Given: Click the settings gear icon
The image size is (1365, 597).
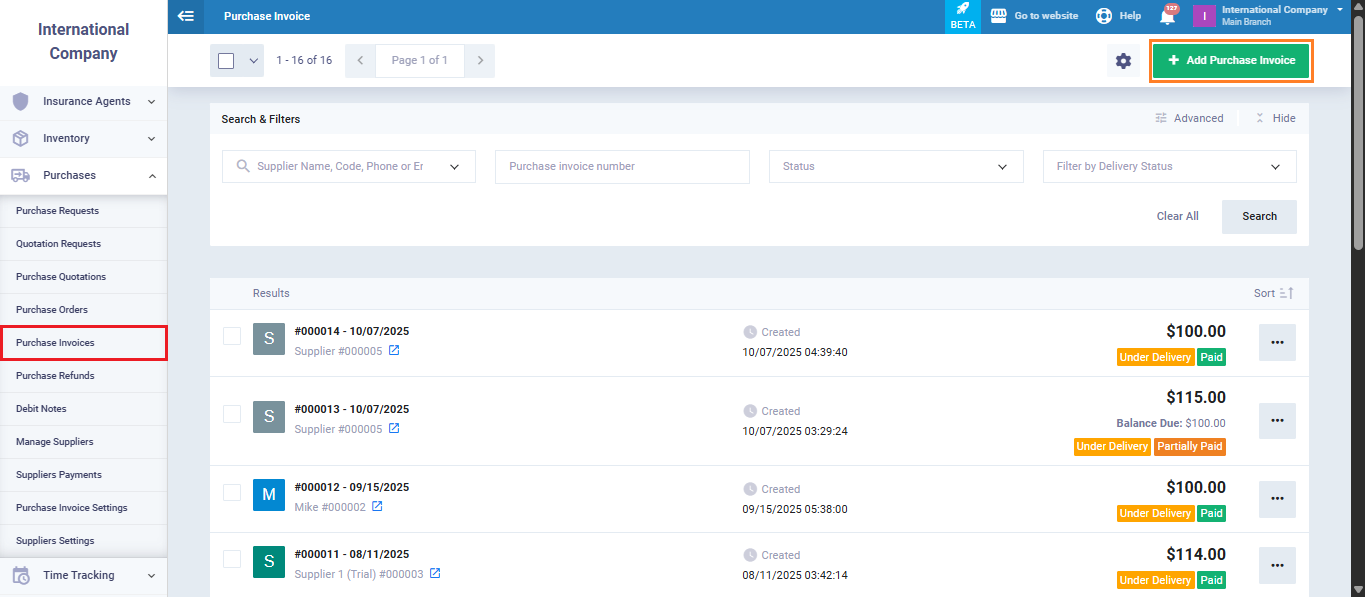Looking at the screenshot, I should (1123, 61).
